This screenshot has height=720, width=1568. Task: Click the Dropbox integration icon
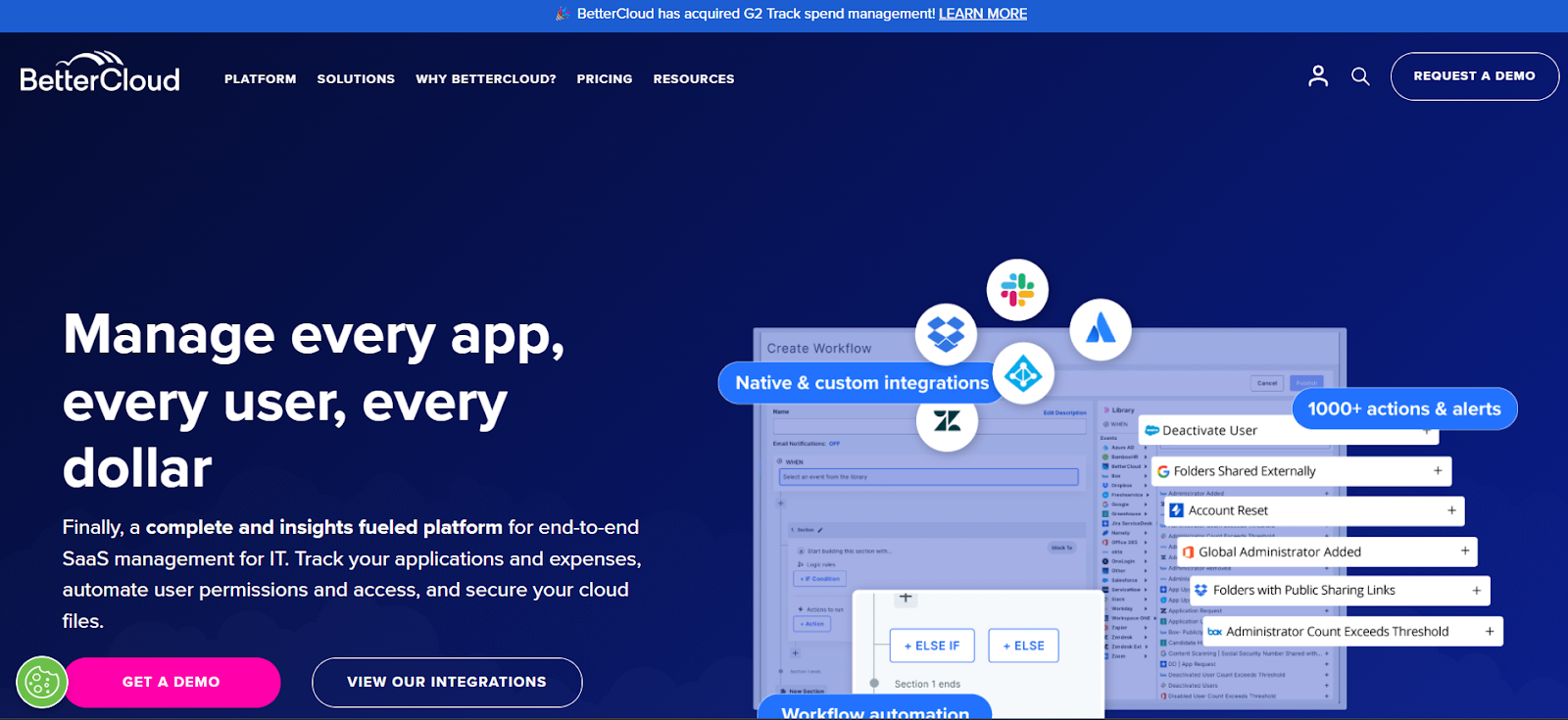(x=947, y=333)
